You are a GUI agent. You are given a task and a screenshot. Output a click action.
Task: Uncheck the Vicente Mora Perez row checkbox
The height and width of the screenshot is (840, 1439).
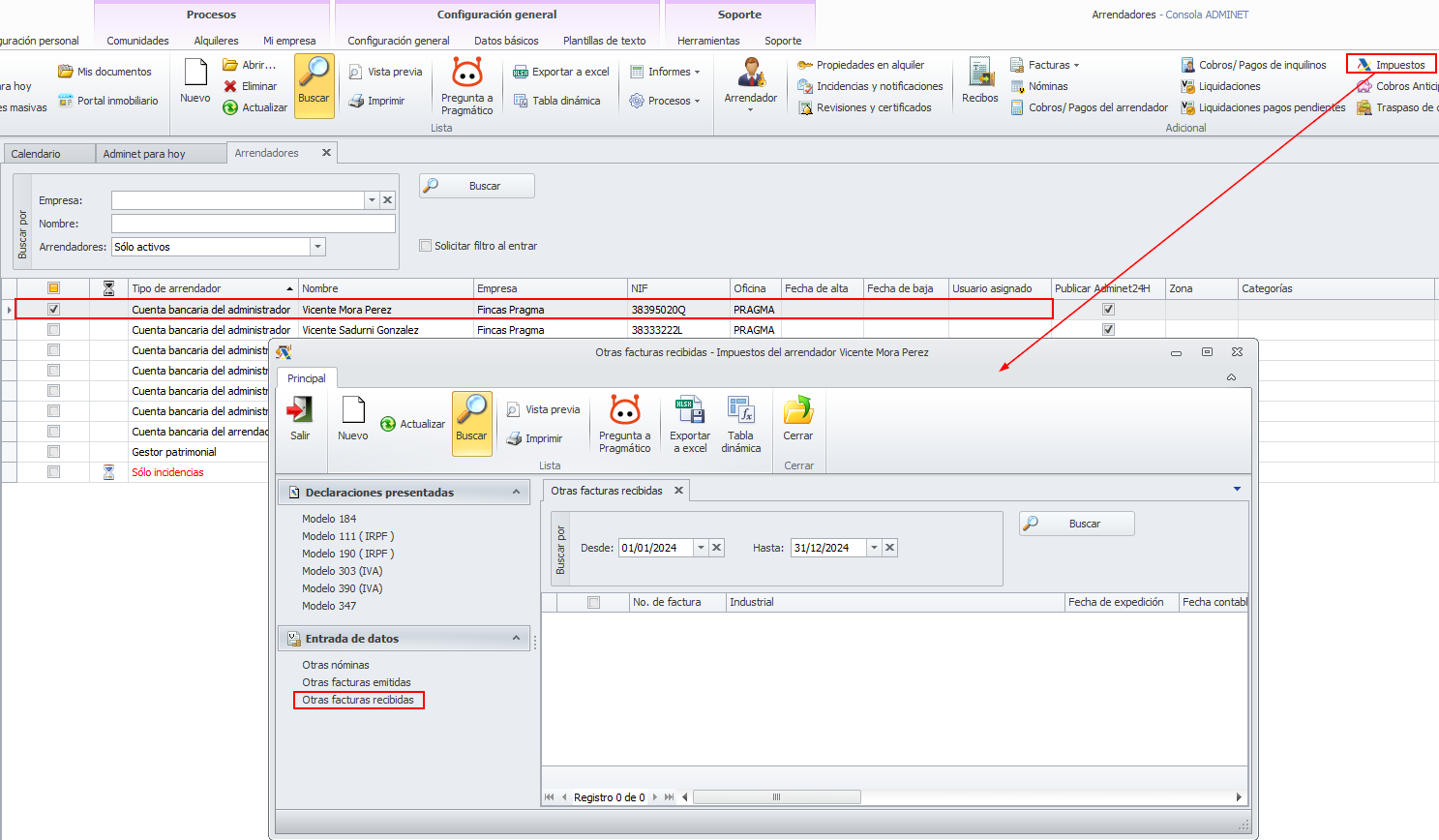click(x=54, y=310)
